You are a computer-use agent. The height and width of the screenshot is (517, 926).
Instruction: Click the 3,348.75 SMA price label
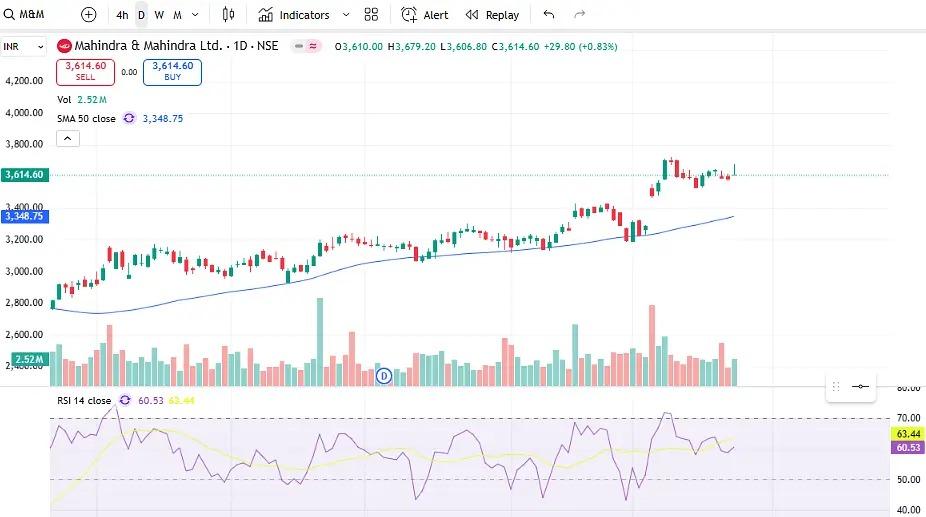[x=25, y=216]
